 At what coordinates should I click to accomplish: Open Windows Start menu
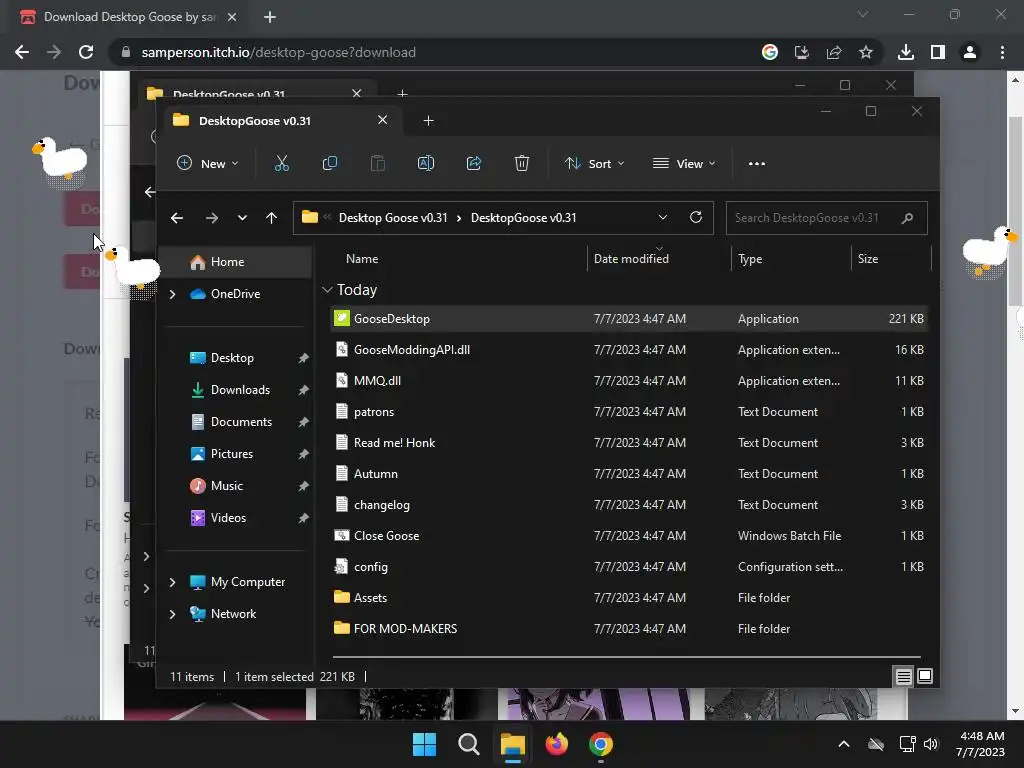point(424,744)
